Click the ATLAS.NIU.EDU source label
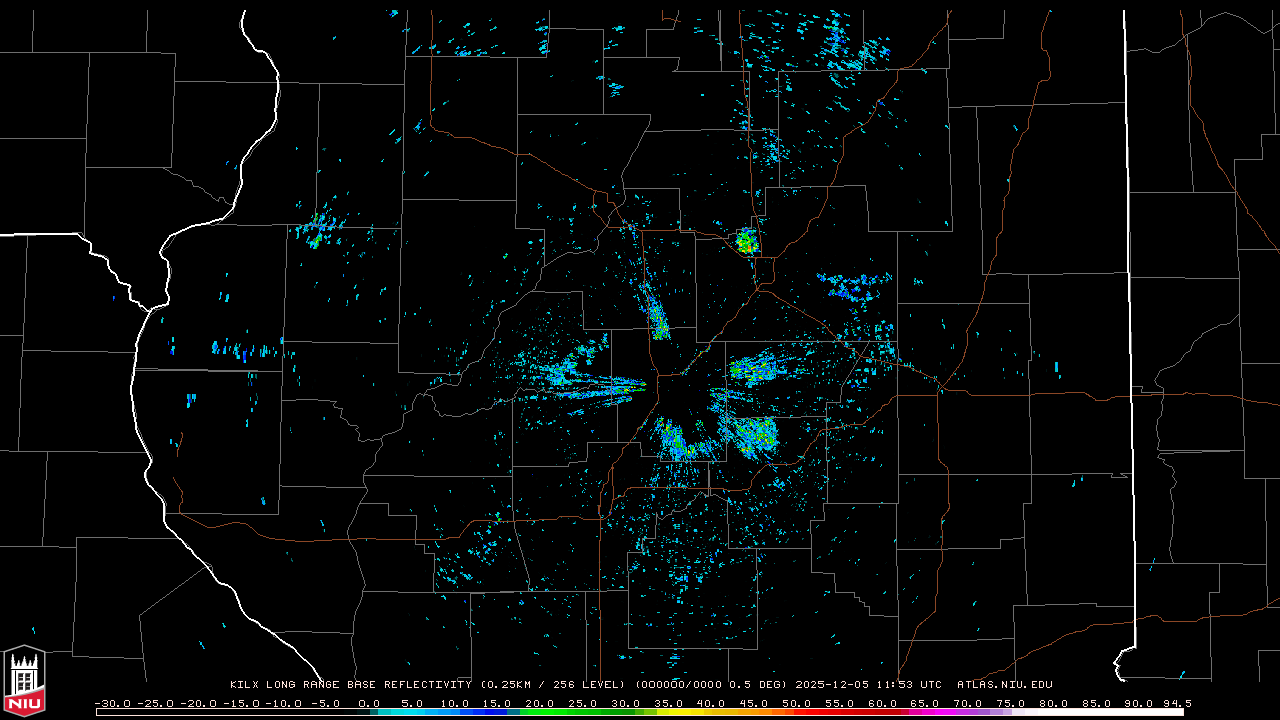The width and height of the screenshot is (1280, 720). [1004, 685]
